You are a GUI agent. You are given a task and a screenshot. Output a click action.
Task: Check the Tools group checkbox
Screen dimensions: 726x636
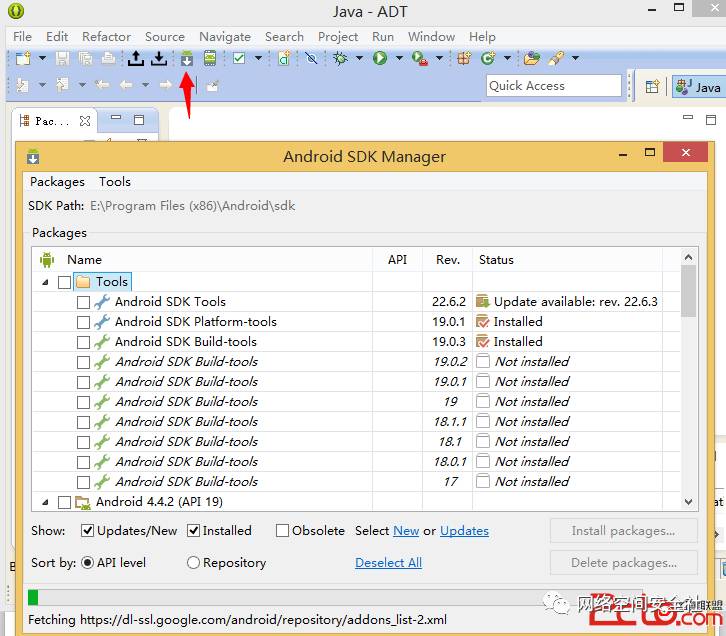pos(64,282)
